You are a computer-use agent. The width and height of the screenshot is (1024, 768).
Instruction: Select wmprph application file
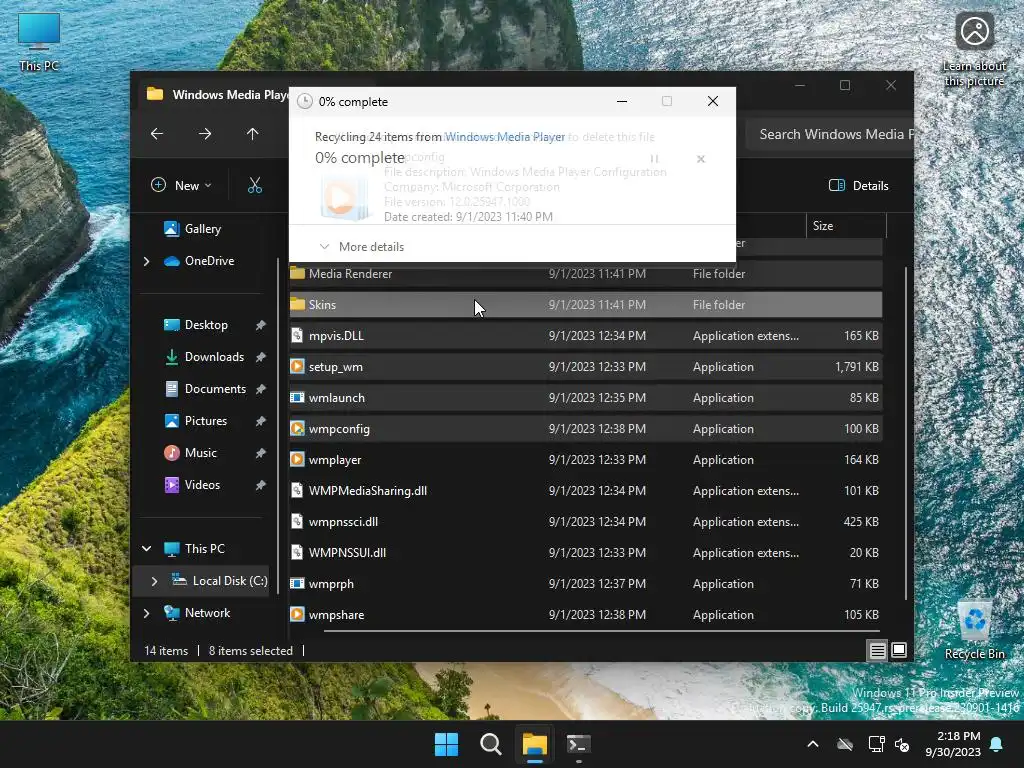click(586, 584)
